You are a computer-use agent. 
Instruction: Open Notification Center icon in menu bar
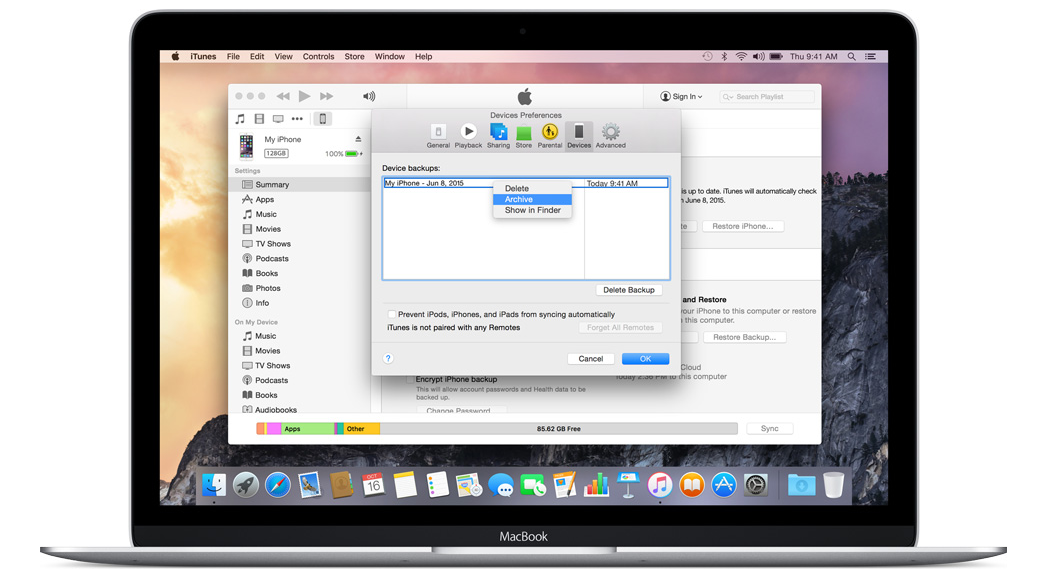coord(870,57)
